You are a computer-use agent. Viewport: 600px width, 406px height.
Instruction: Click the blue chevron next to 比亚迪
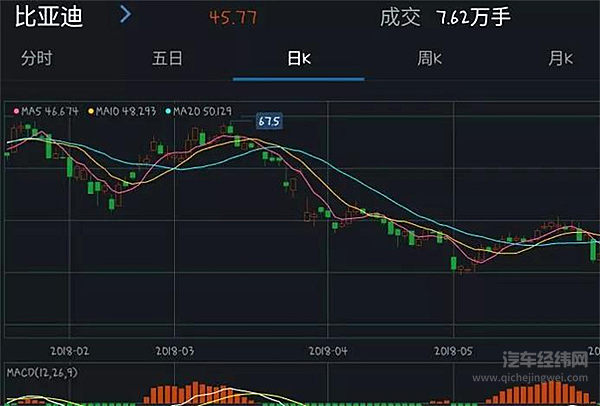pos(125,15)
